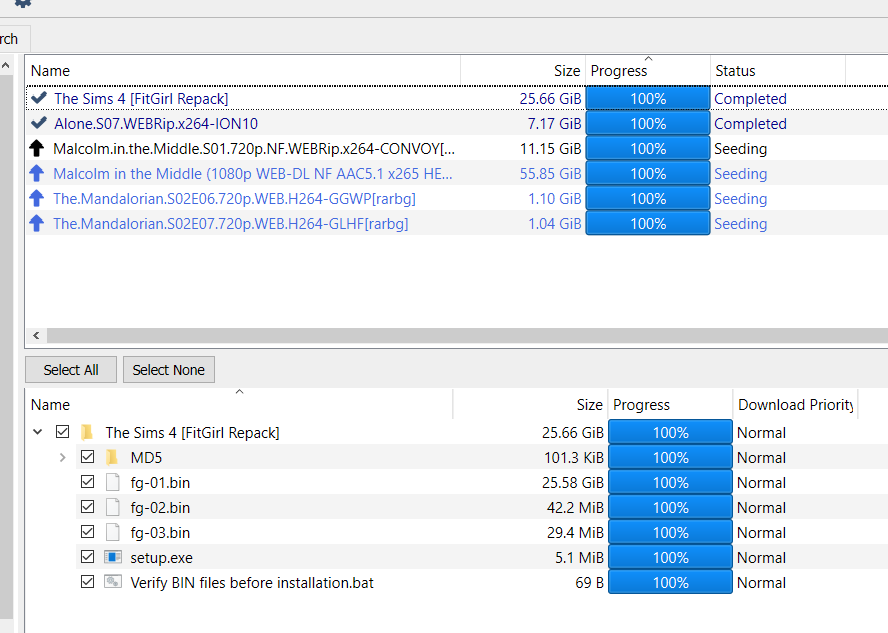The width and height of the screenshot is (888, 633).
Task: Uncheck the fg-02.bin checkbox
Action: coord(87,507)
